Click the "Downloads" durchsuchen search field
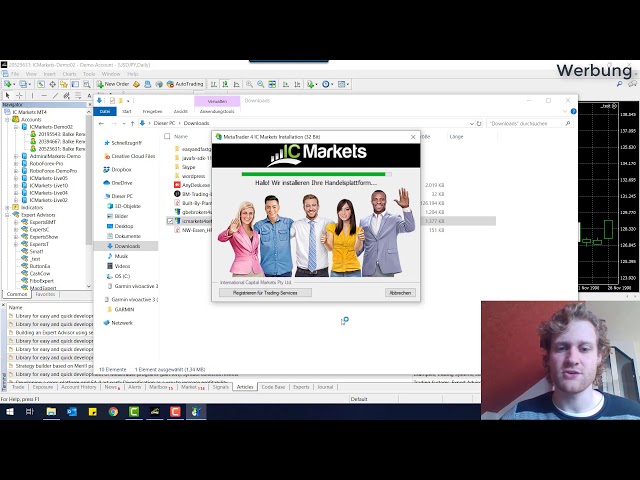Image resolution: width=640 pixels, height=480 pixels. 525,123
